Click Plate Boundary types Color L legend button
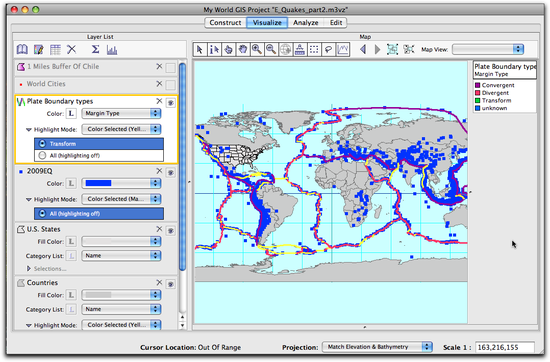Screen dimensions: 550x362 tap(71, 113)
